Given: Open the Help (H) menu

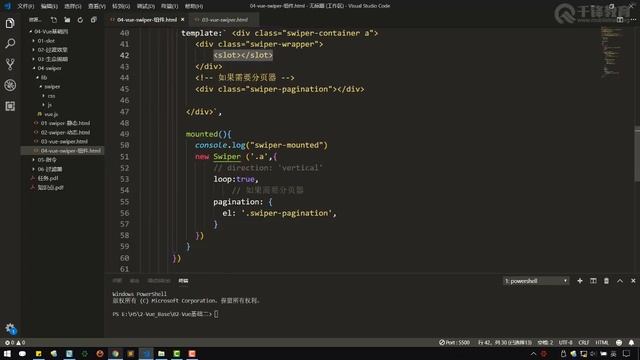Looking at the screenshot, I should 193,6.
